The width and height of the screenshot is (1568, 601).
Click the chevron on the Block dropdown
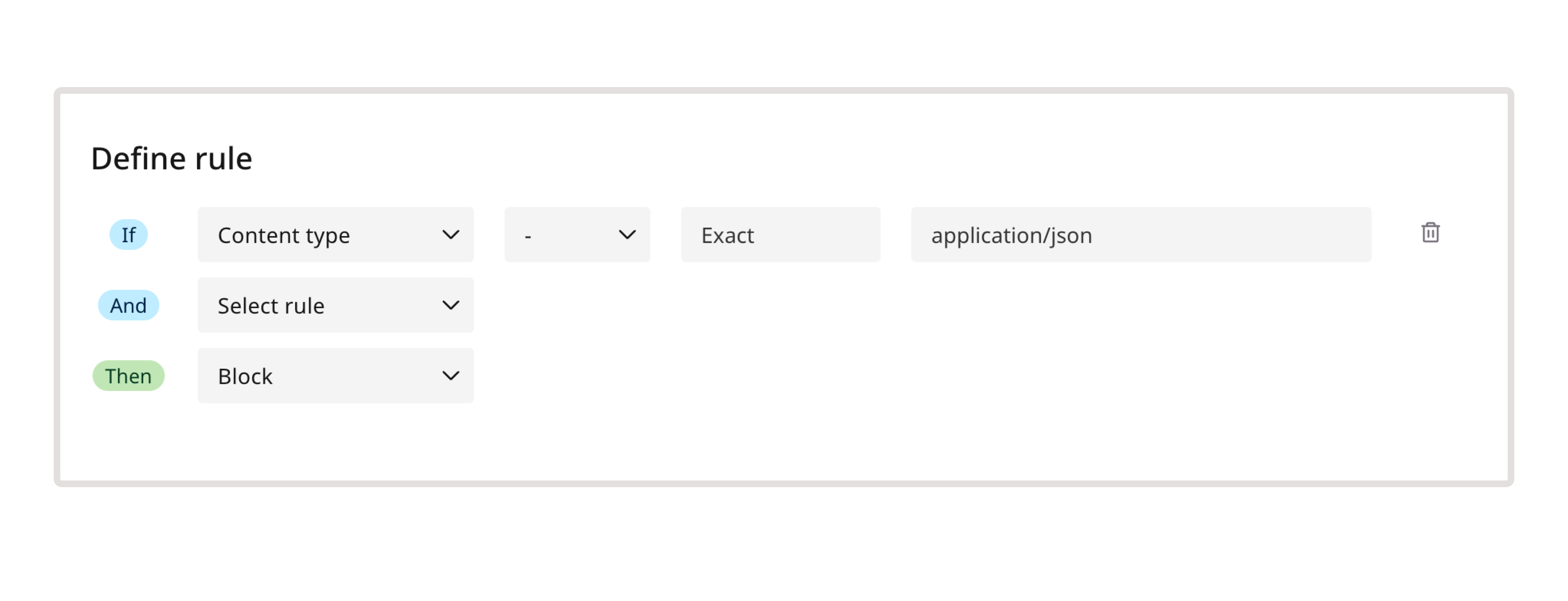pyautogui.click(x=451, y=376)
